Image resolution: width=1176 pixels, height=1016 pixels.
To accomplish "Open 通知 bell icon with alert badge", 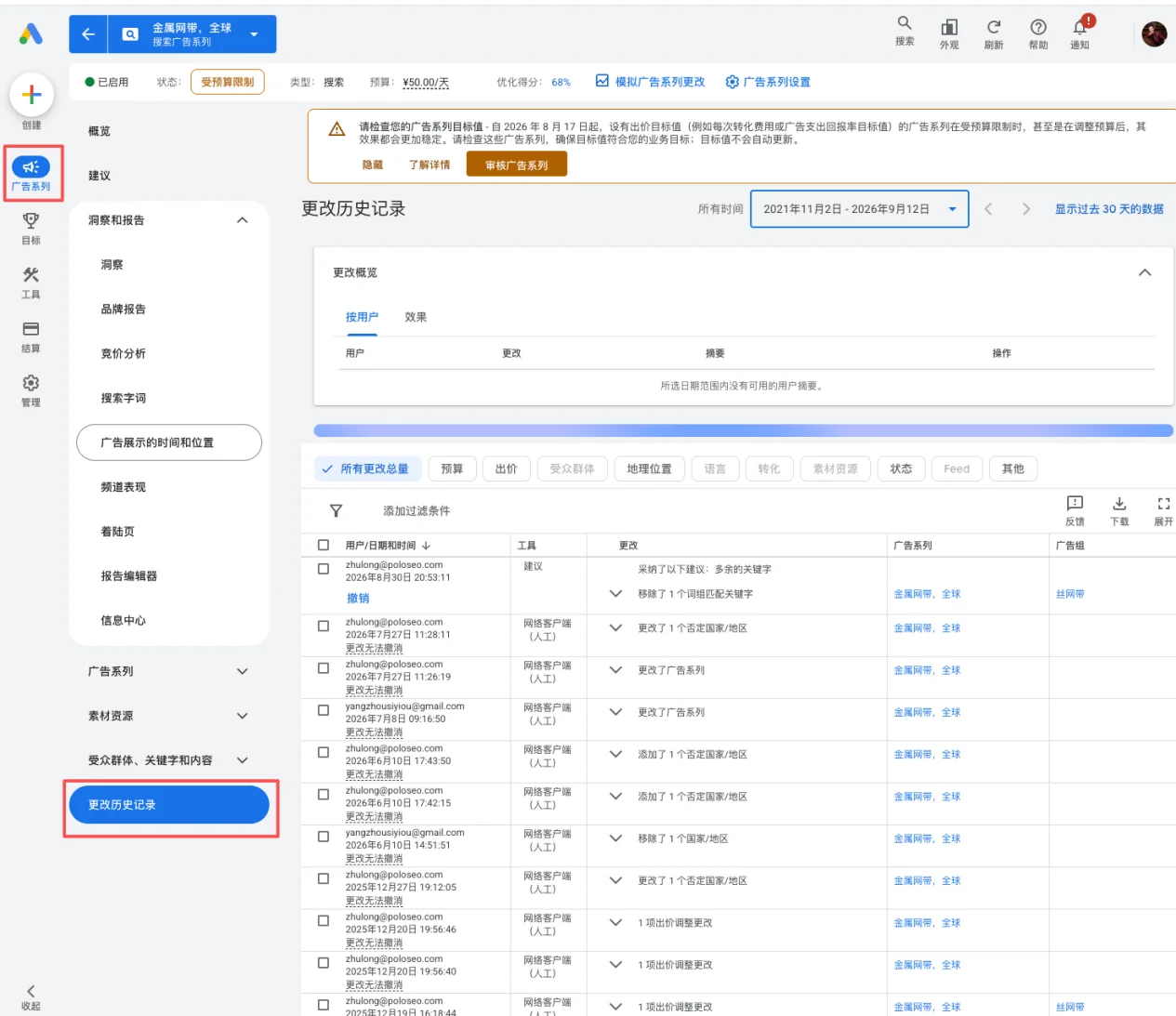I will click(x=1080, y=27).
